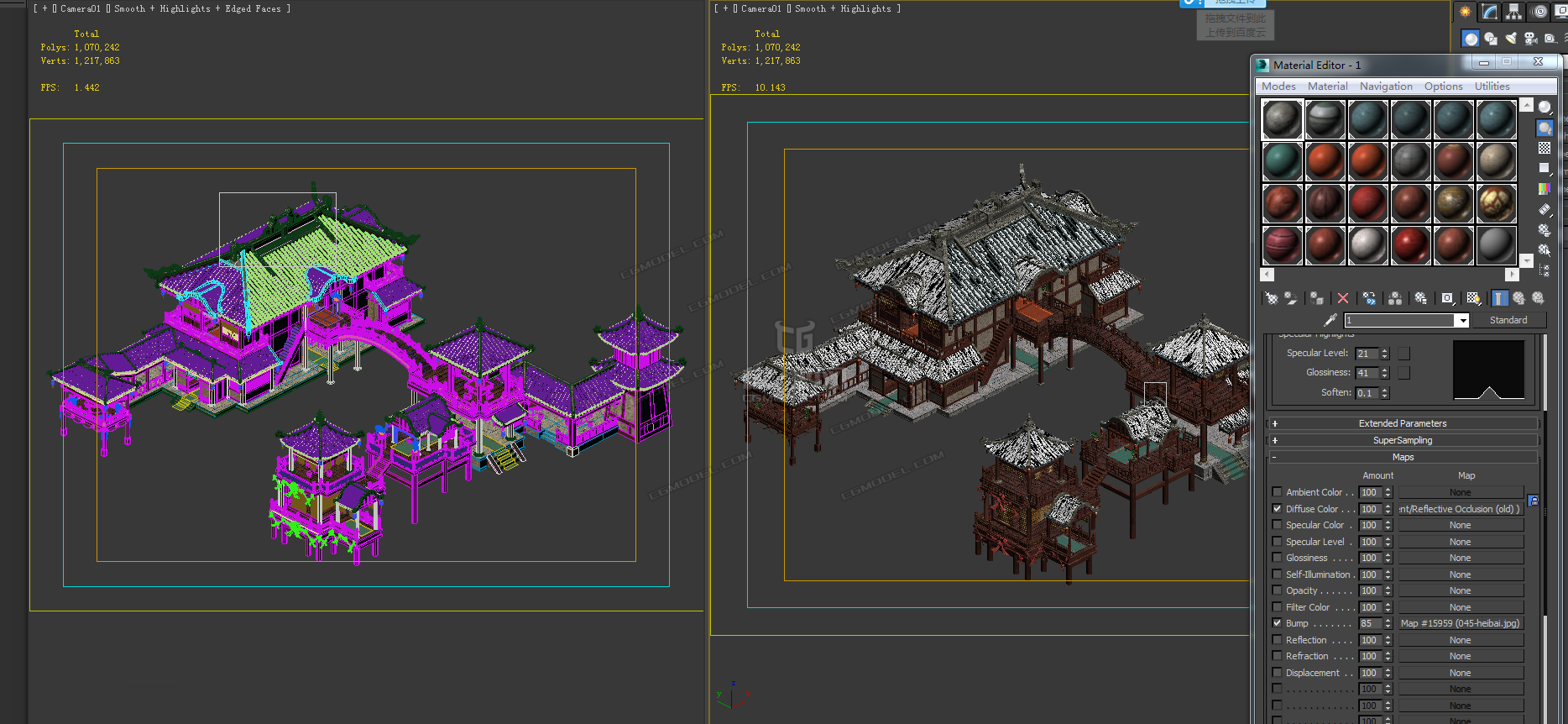The image size is (1568, 724).
Task: Disable the Diffuse Color map checkbox
Action: pyautogui.click(x=1277, y=508)
